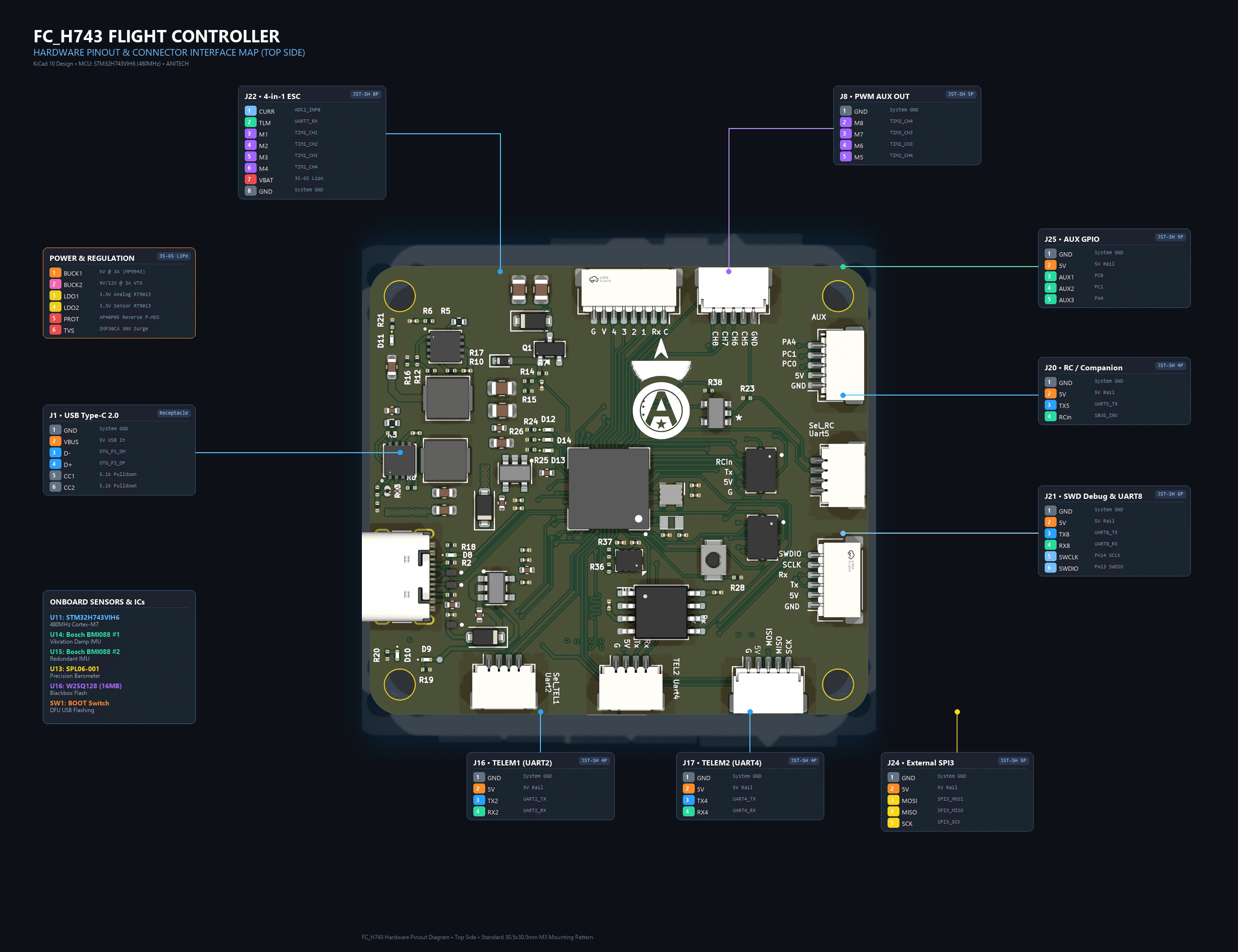
Task: Click the USB Type-C connector on the board
Action: click(397, 577)
